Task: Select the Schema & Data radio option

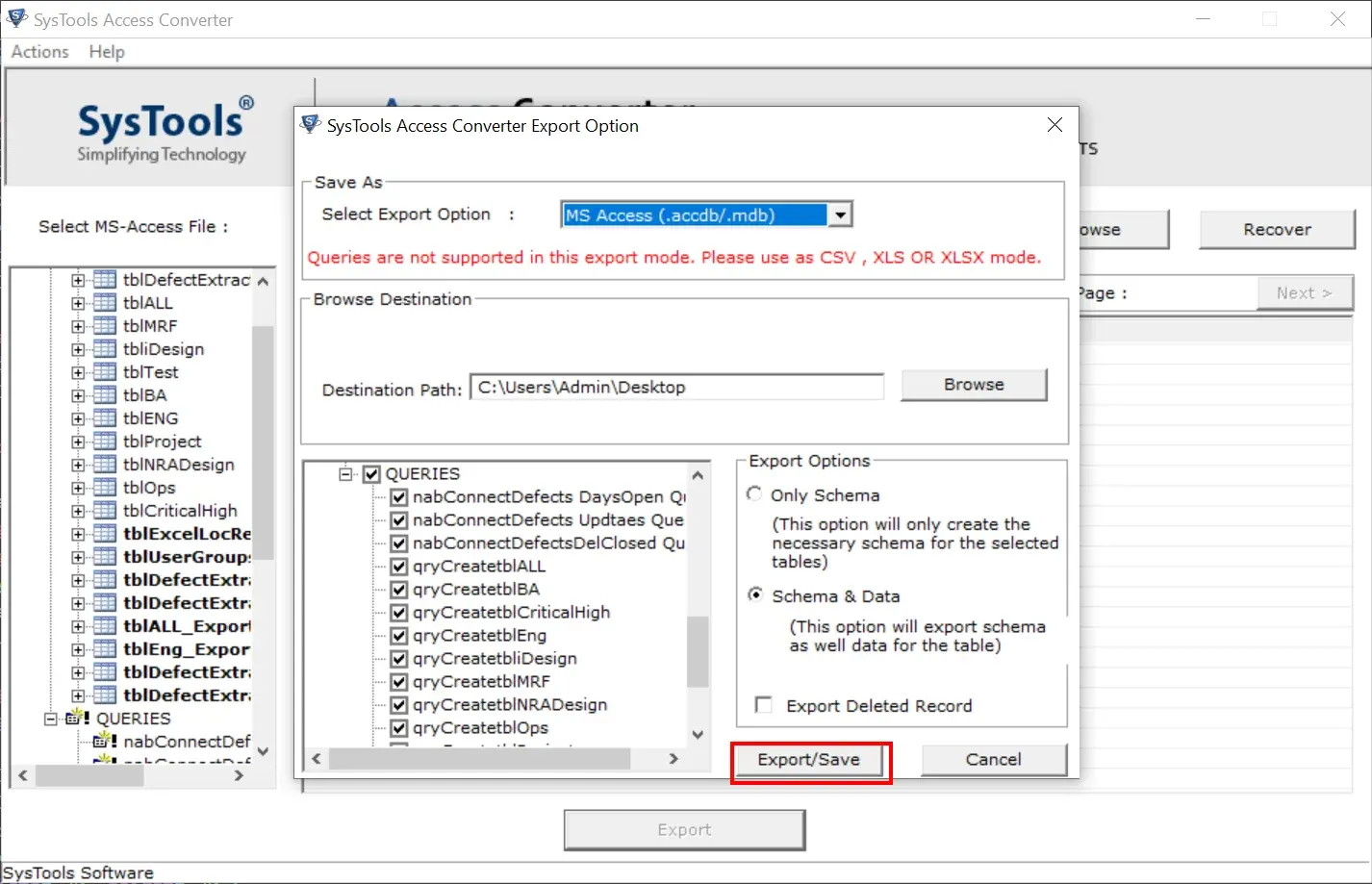Action: pyautogui.click(x=755, y=595)
